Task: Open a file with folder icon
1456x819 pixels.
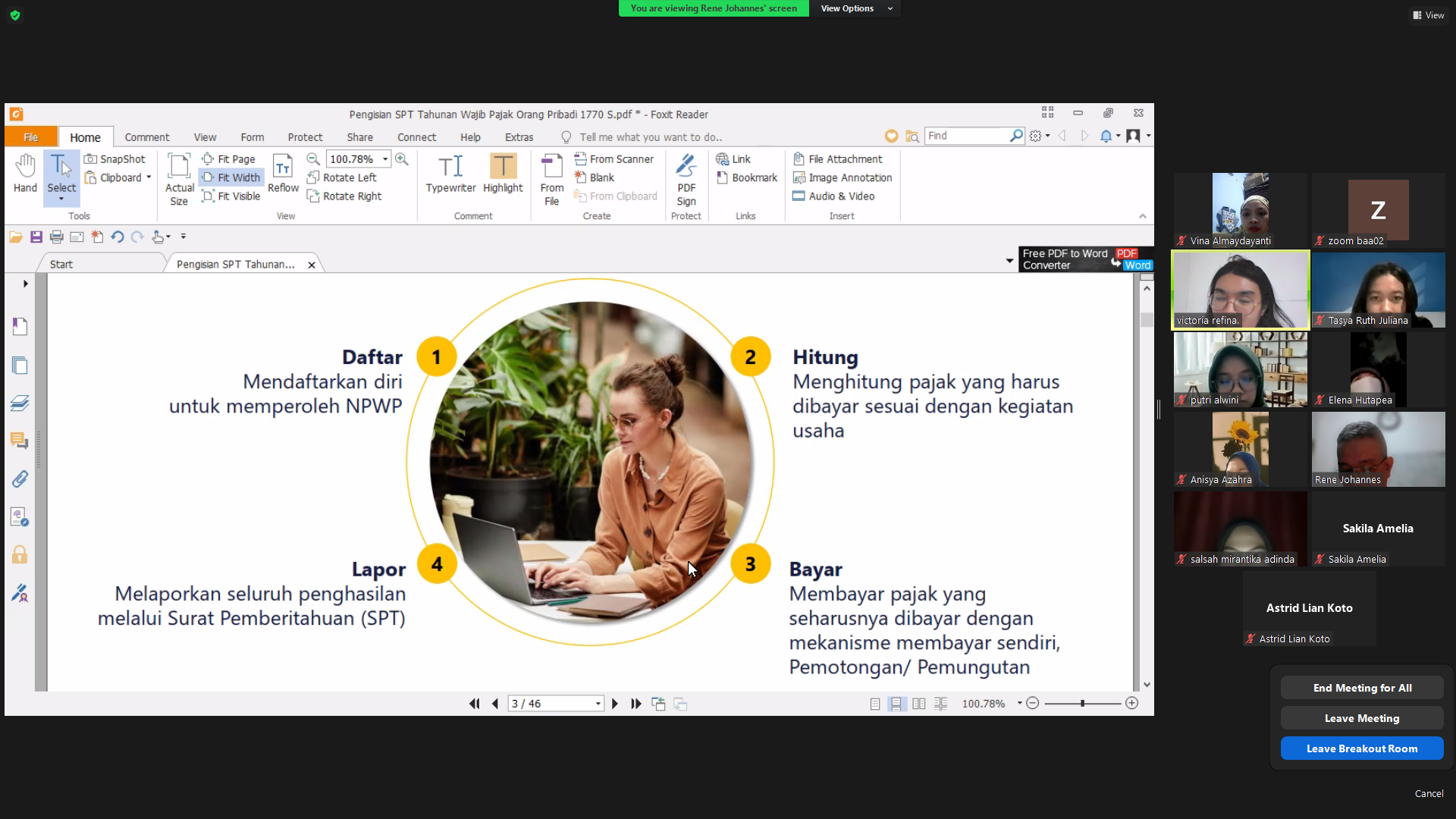Action: tap(16, 237)
